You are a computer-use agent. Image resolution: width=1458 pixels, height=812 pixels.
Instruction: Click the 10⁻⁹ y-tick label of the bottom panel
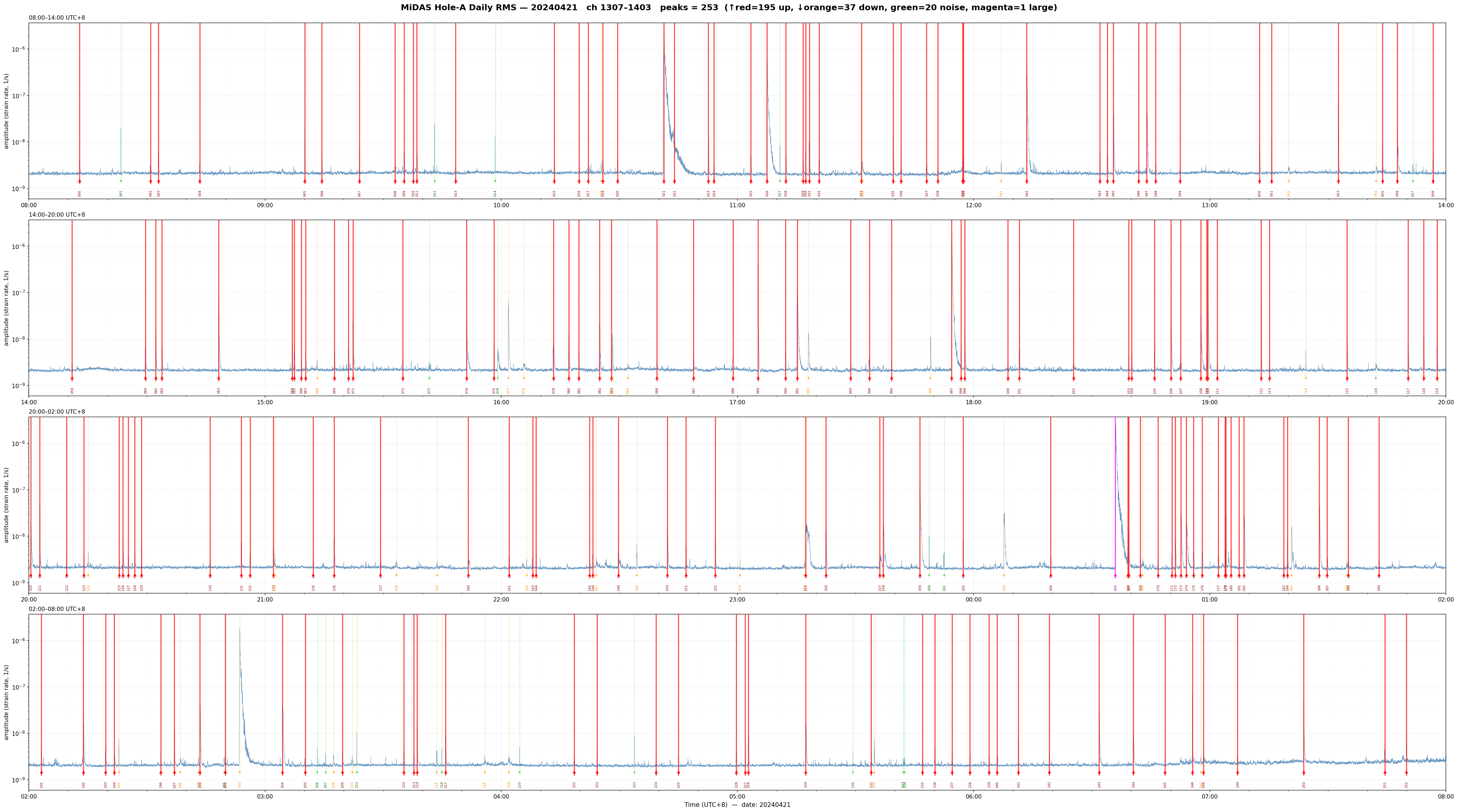coord(19,780)
